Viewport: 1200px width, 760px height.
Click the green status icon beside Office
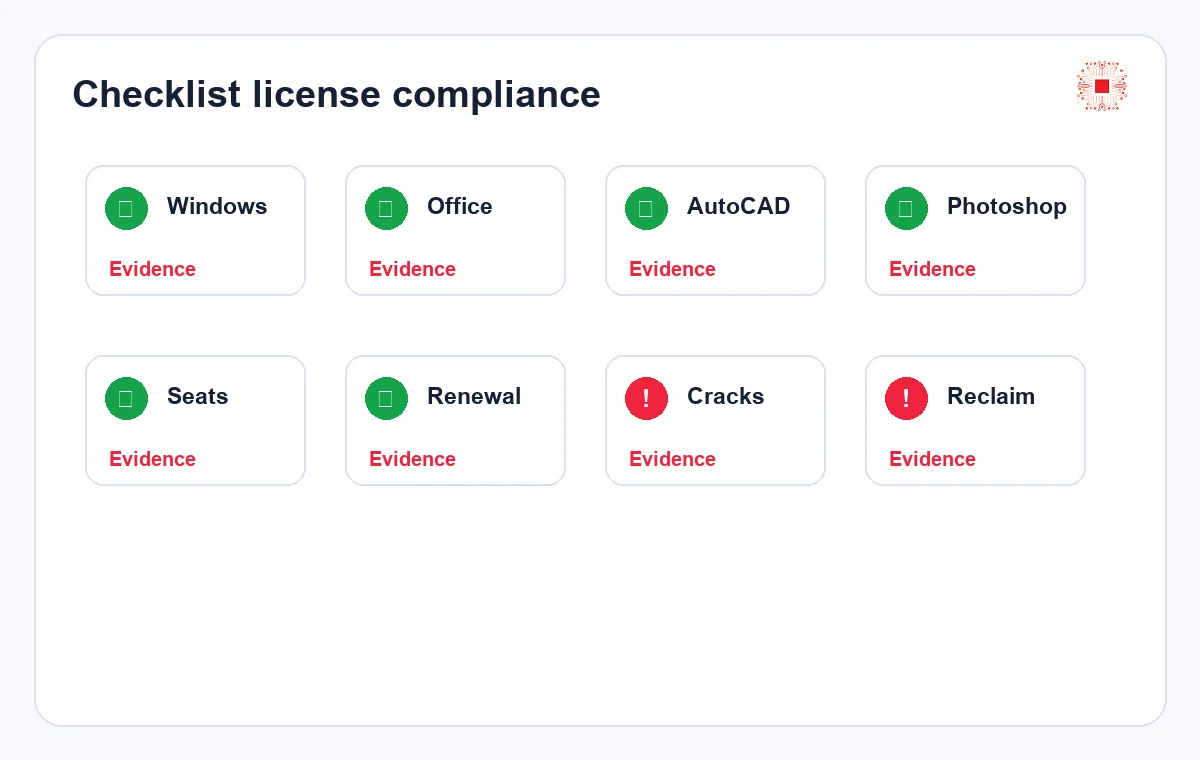[386, 208]
